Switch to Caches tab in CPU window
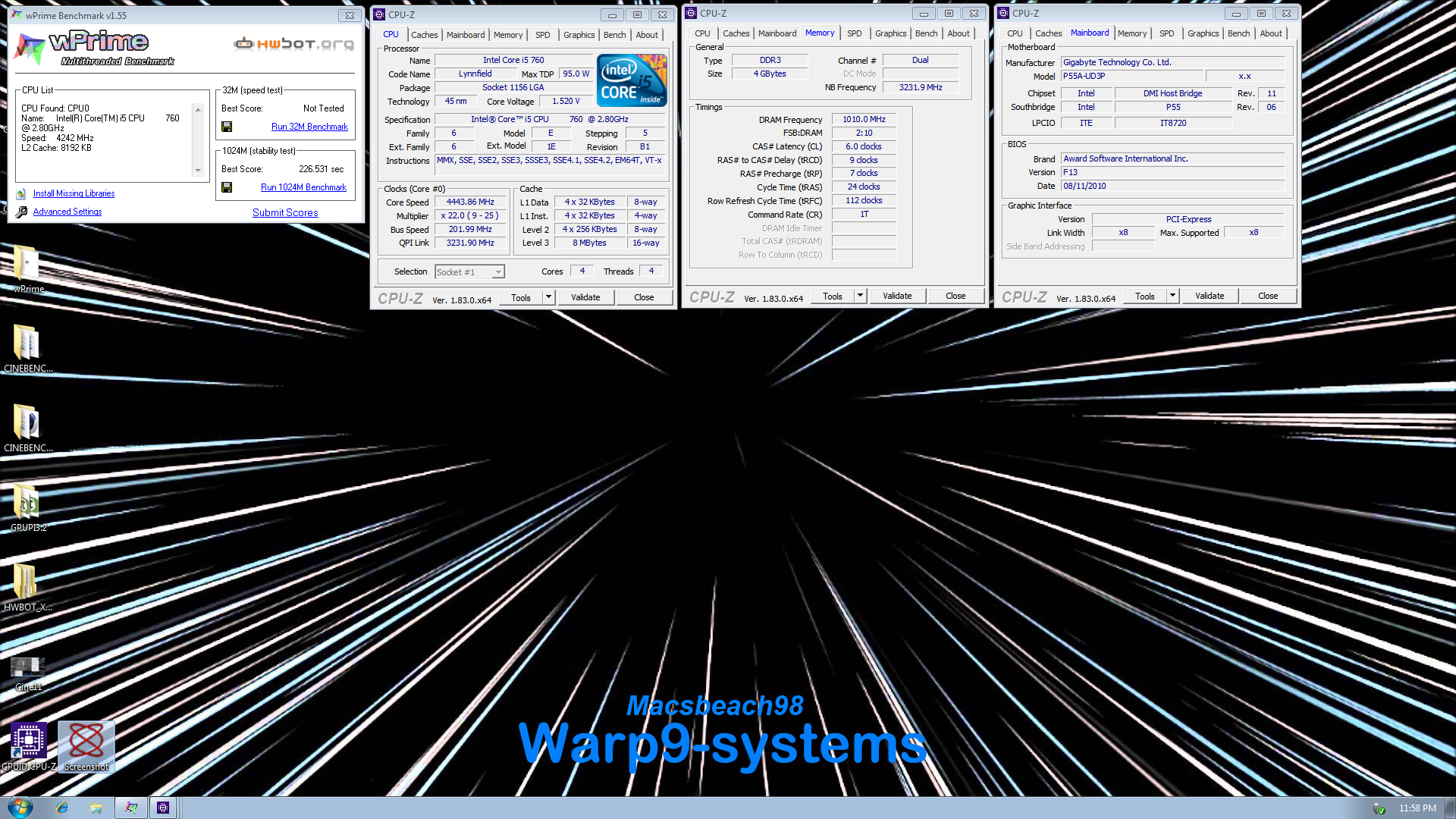Screen dimensions: 1456x819 (425, 35)
